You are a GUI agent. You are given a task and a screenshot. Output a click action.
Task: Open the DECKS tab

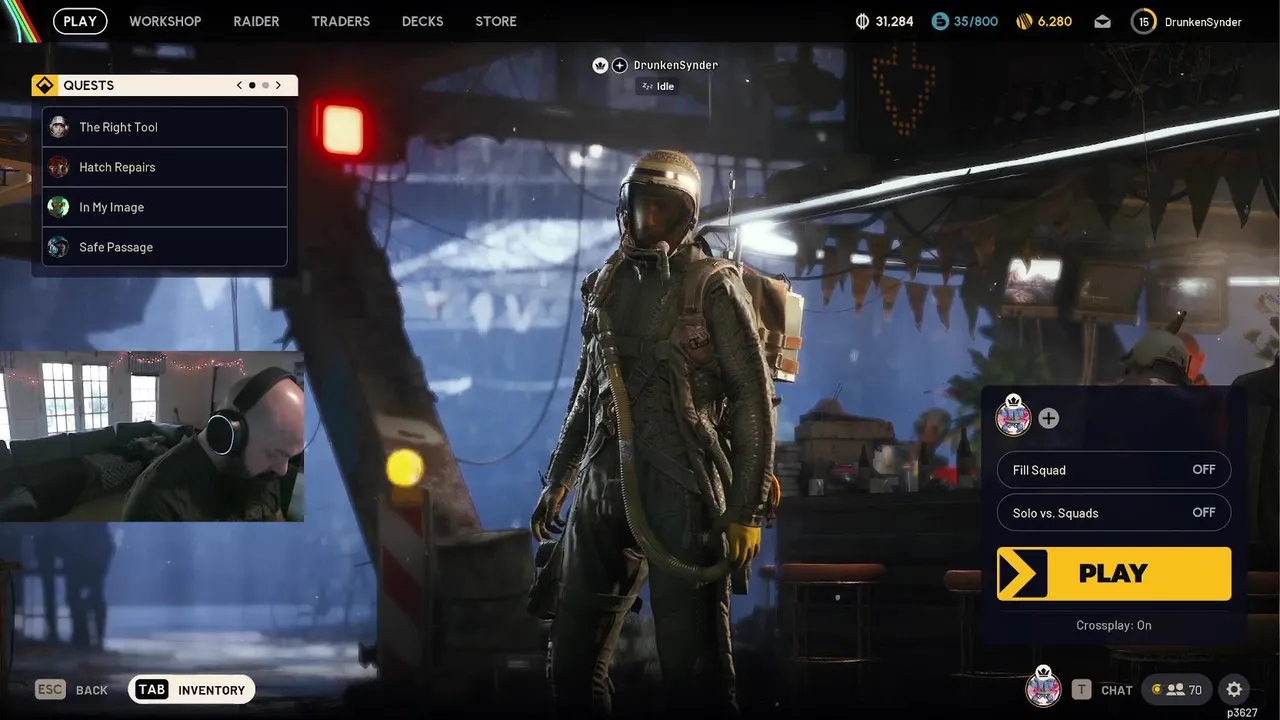(x=422, y=21)
